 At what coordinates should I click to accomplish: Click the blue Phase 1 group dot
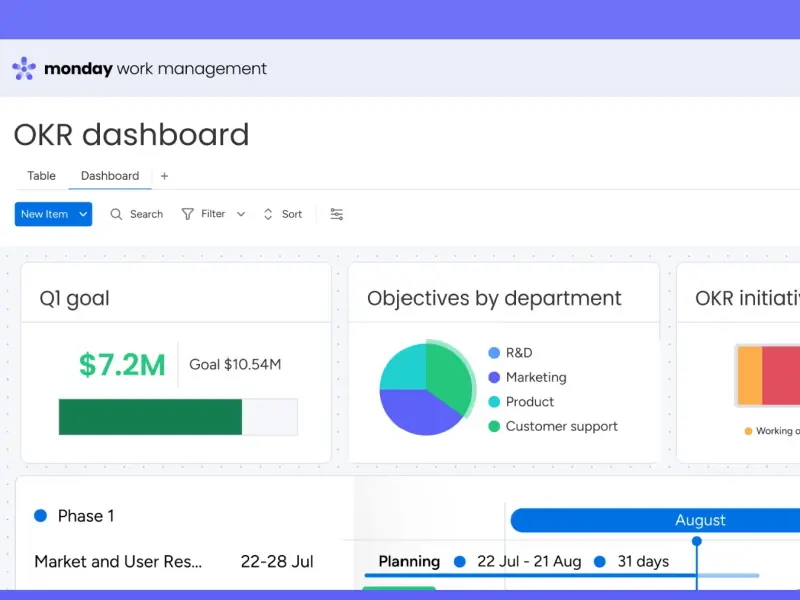pos(41,516)
